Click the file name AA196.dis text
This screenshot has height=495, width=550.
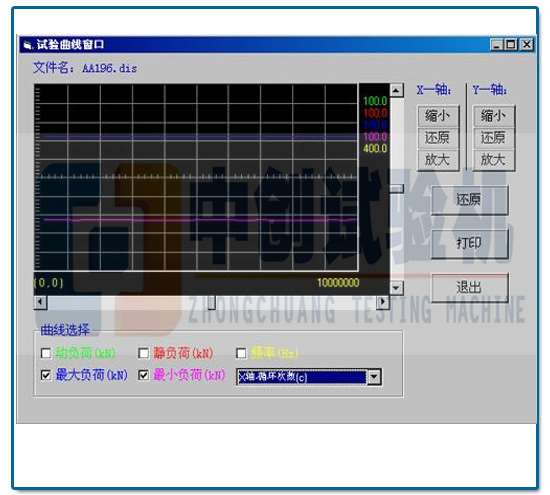pyautogui.click(x=109, y=68)
